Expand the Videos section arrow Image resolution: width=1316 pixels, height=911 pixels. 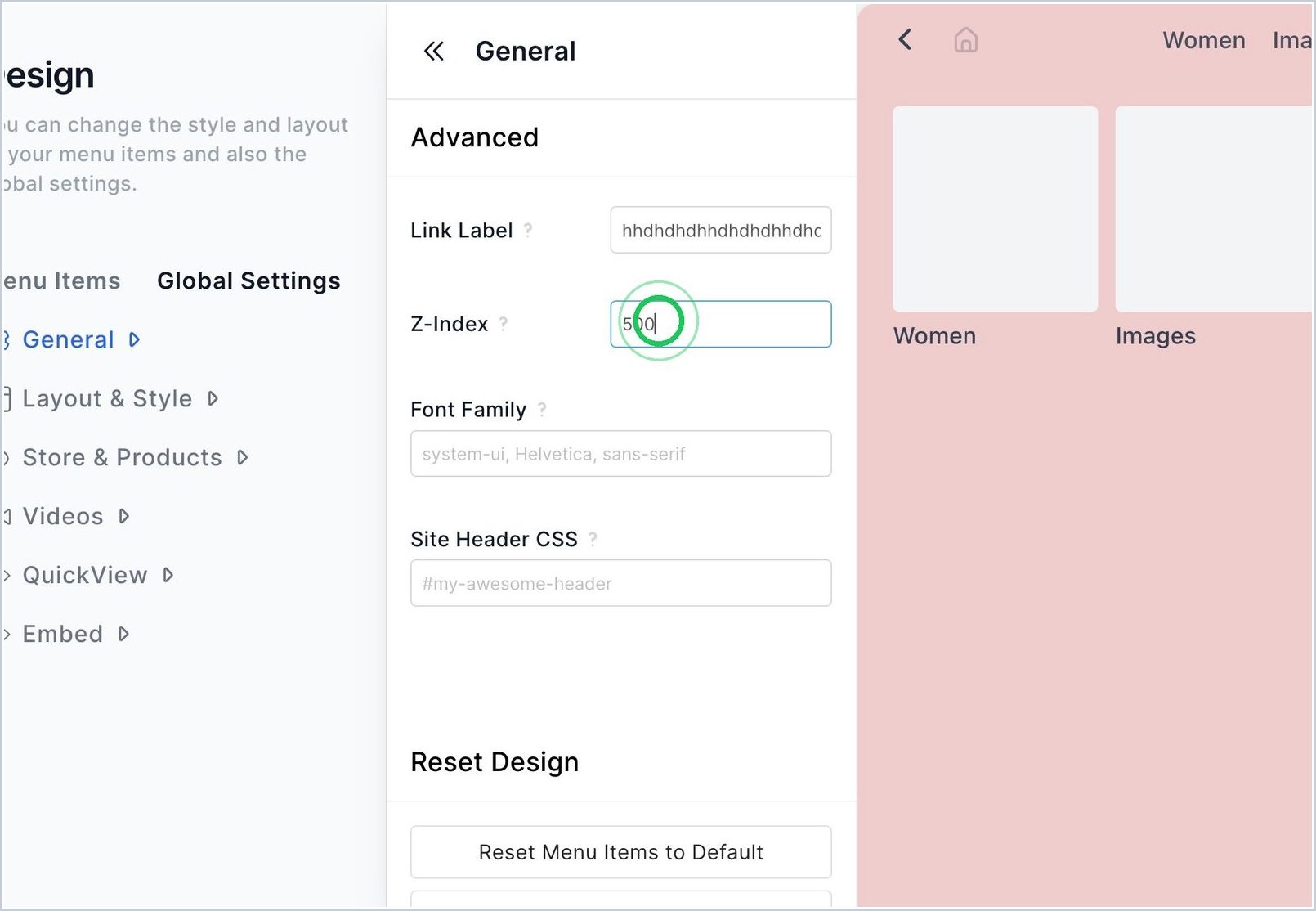pos(124,516)
